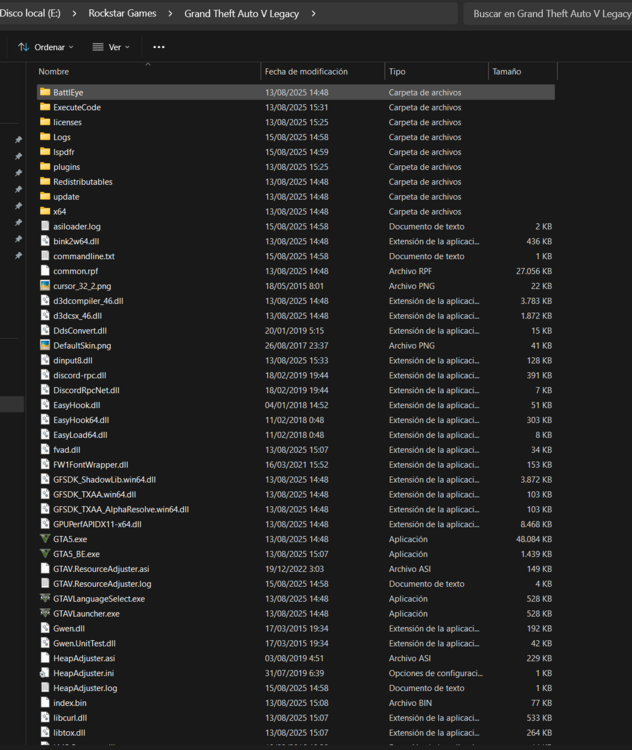
Task: Go to Rockstar Games breadcrumb
Action: coord(122,13)
